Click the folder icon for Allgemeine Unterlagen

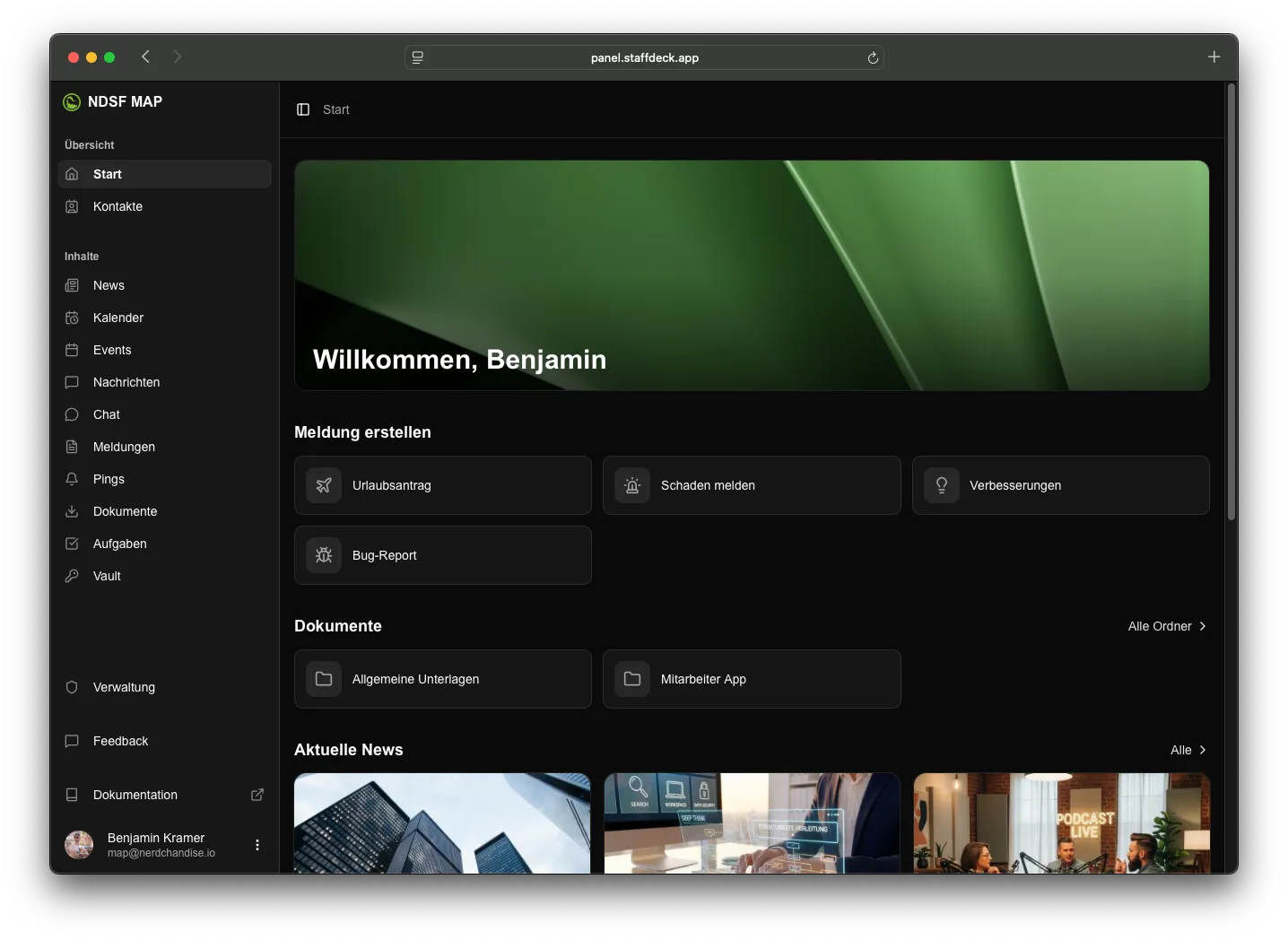click(x=324, y=679)
